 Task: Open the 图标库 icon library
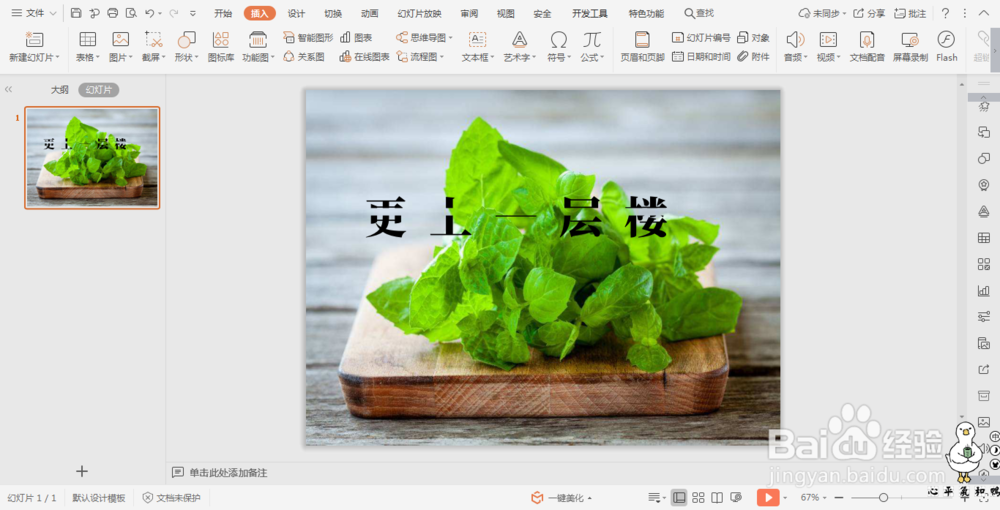pos(221,47)
